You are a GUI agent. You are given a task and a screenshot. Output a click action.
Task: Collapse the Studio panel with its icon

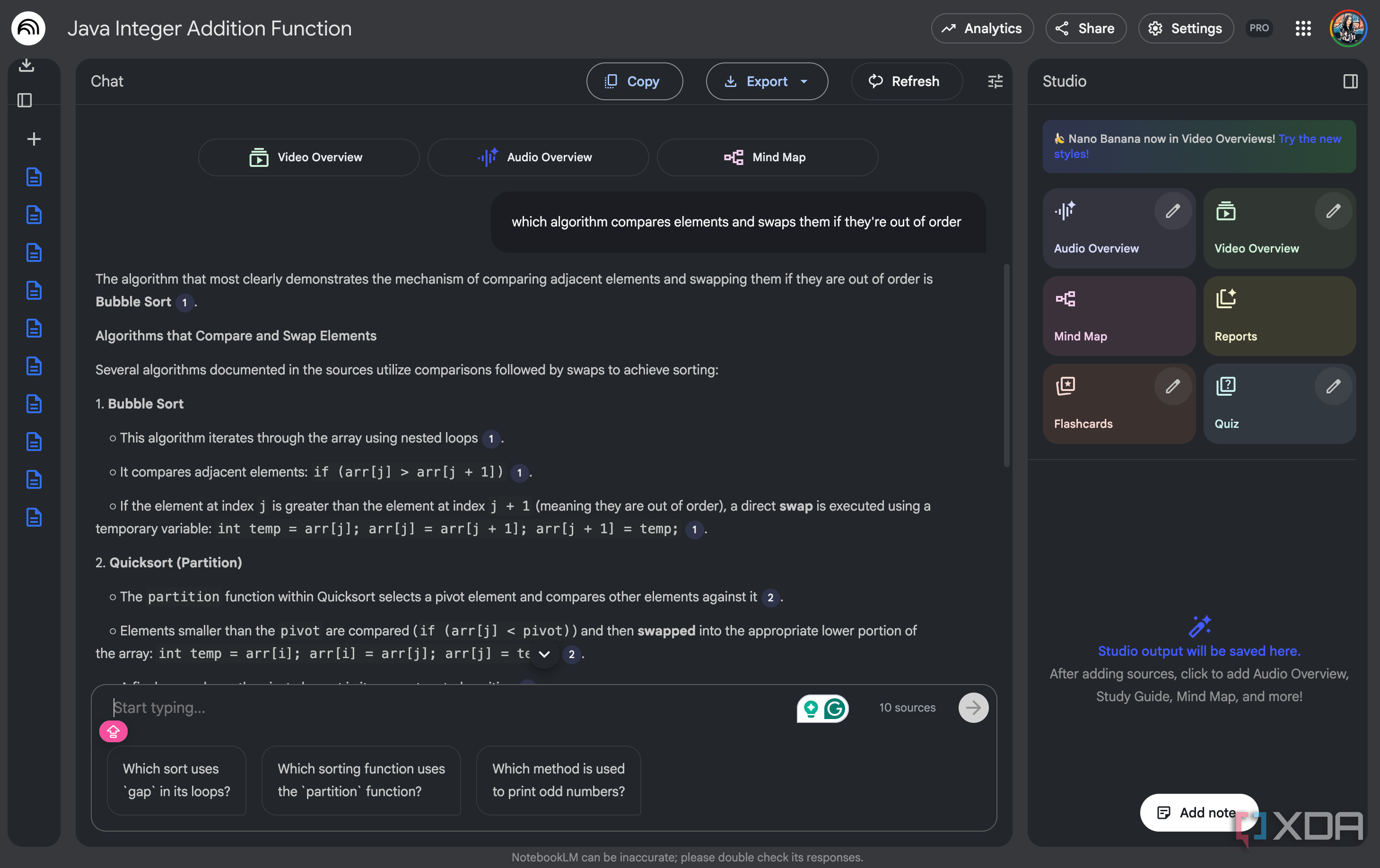click(1350, 81)
